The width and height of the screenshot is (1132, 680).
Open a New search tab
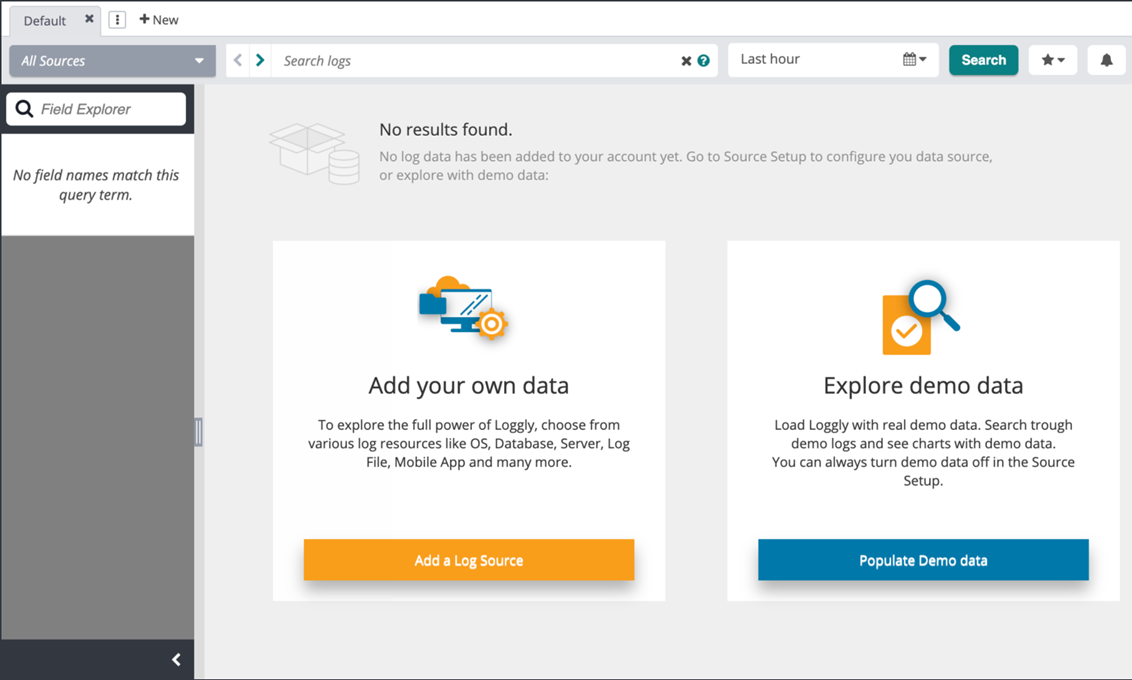(x=159, y=20)
